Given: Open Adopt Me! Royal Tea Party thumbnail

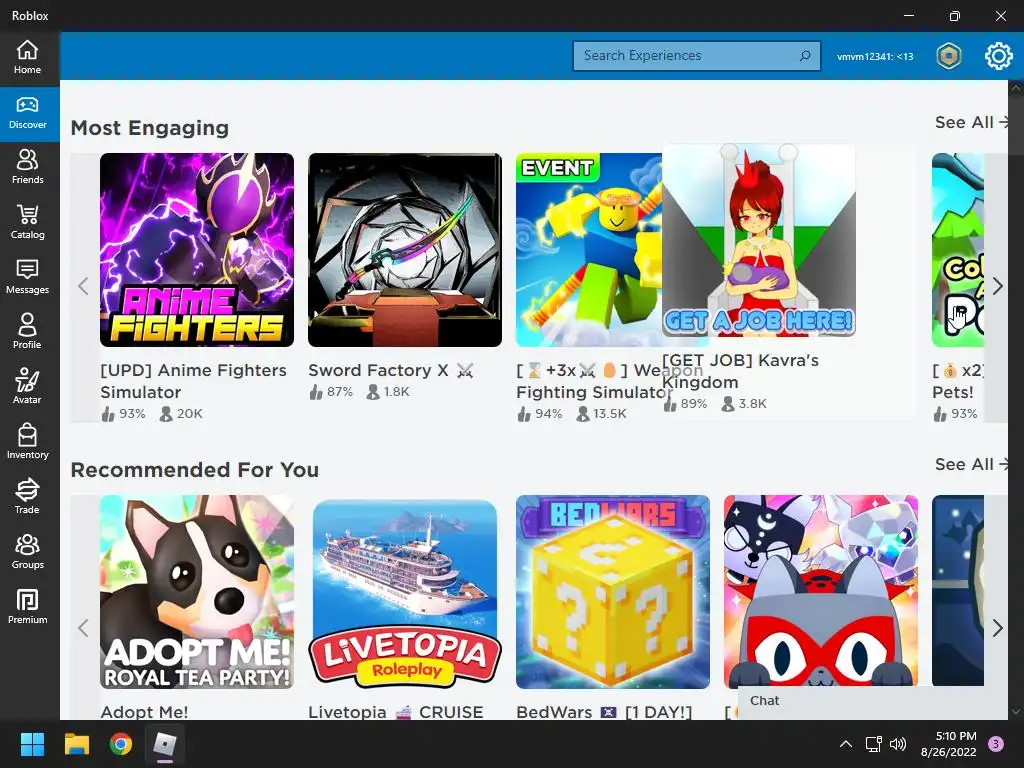Looking at the screenshot, I should (x=197, y=592).
